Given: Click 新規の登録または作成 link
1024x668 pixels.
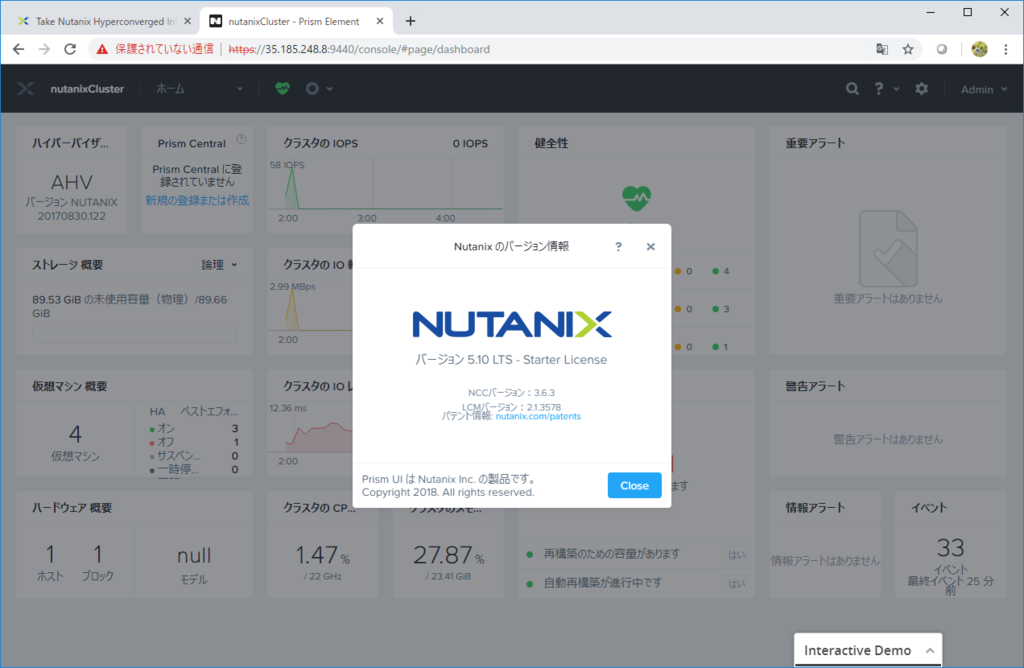Looking at the screenshot, I should 197,200.
